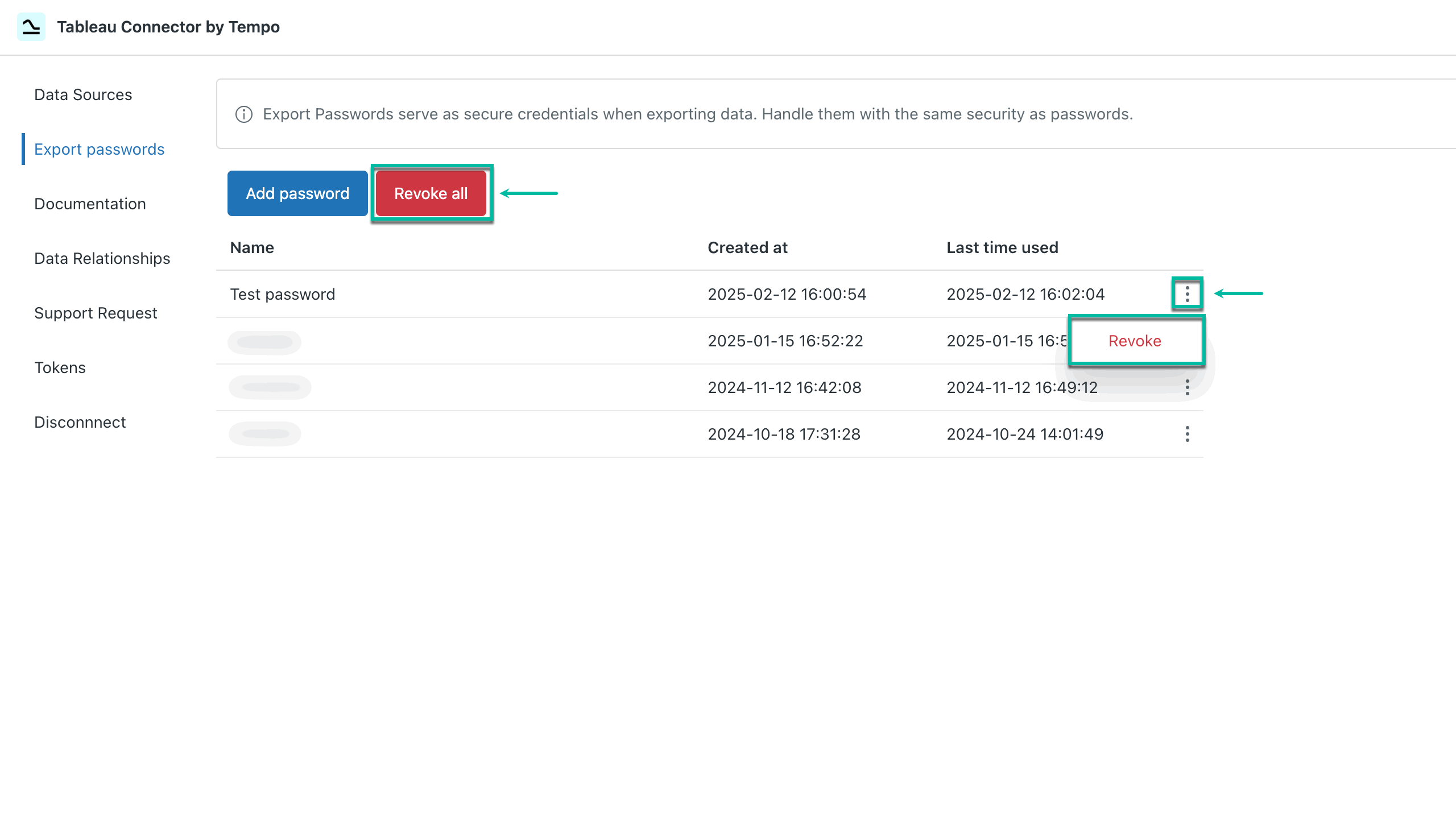The image size is (1456, 819).
Task: Click the Tempo connector logo icon
Action: click(x=31, y=26)
